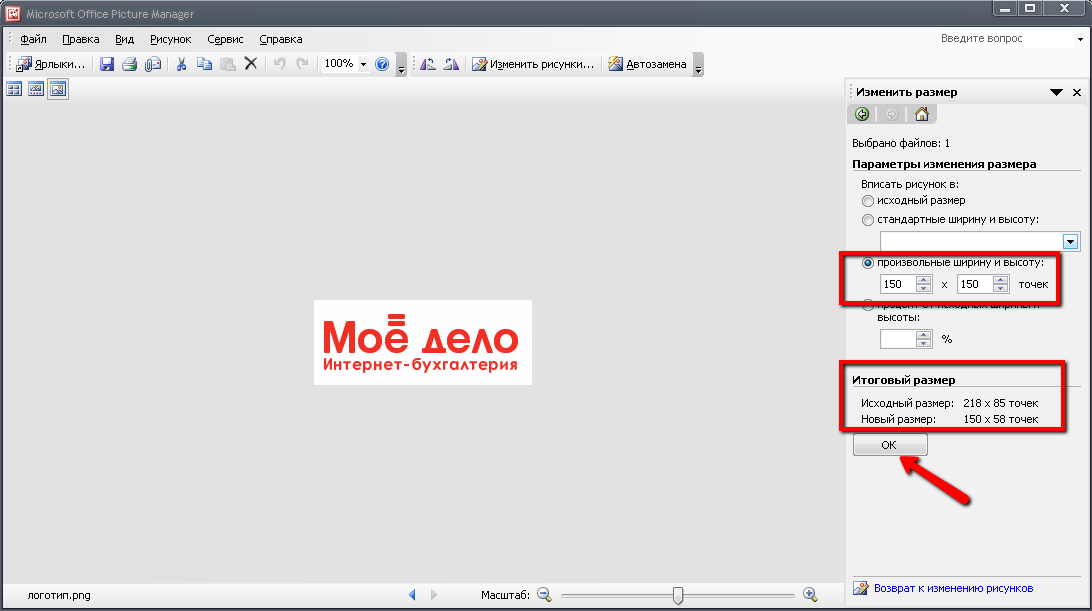Viewport: 1092px width, 611px height.
Task: Select 'произвольные ширину и высоту' radio option
Action: pyautogui.click(x=867, y=263)
